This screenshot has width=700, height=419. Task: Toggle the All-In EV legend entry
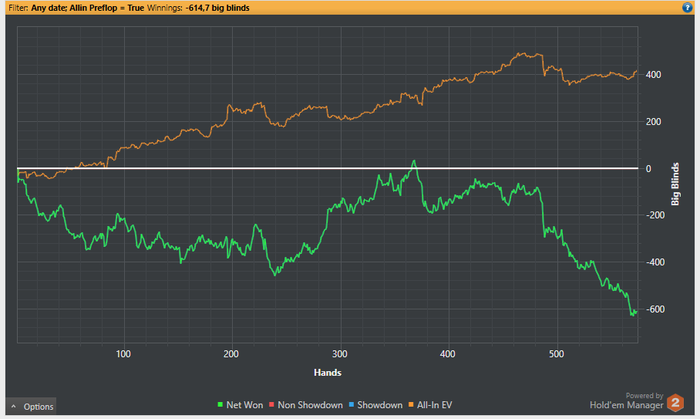[x=430, y=405]
